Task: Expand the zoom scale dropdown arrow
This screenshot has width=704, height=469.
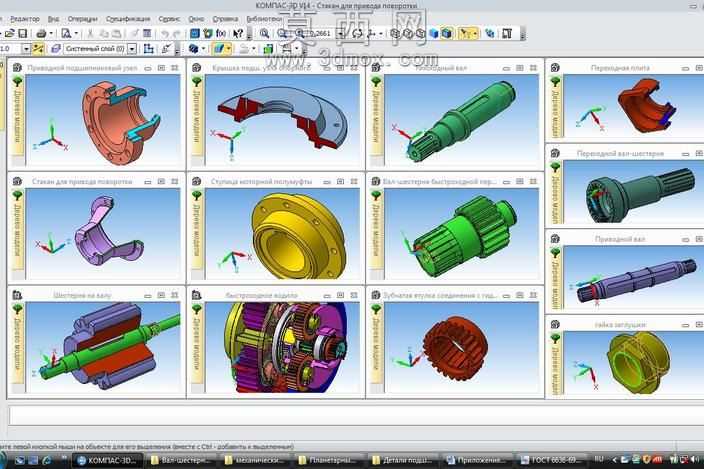Action: pyautogui.click(x=341, y=33)
